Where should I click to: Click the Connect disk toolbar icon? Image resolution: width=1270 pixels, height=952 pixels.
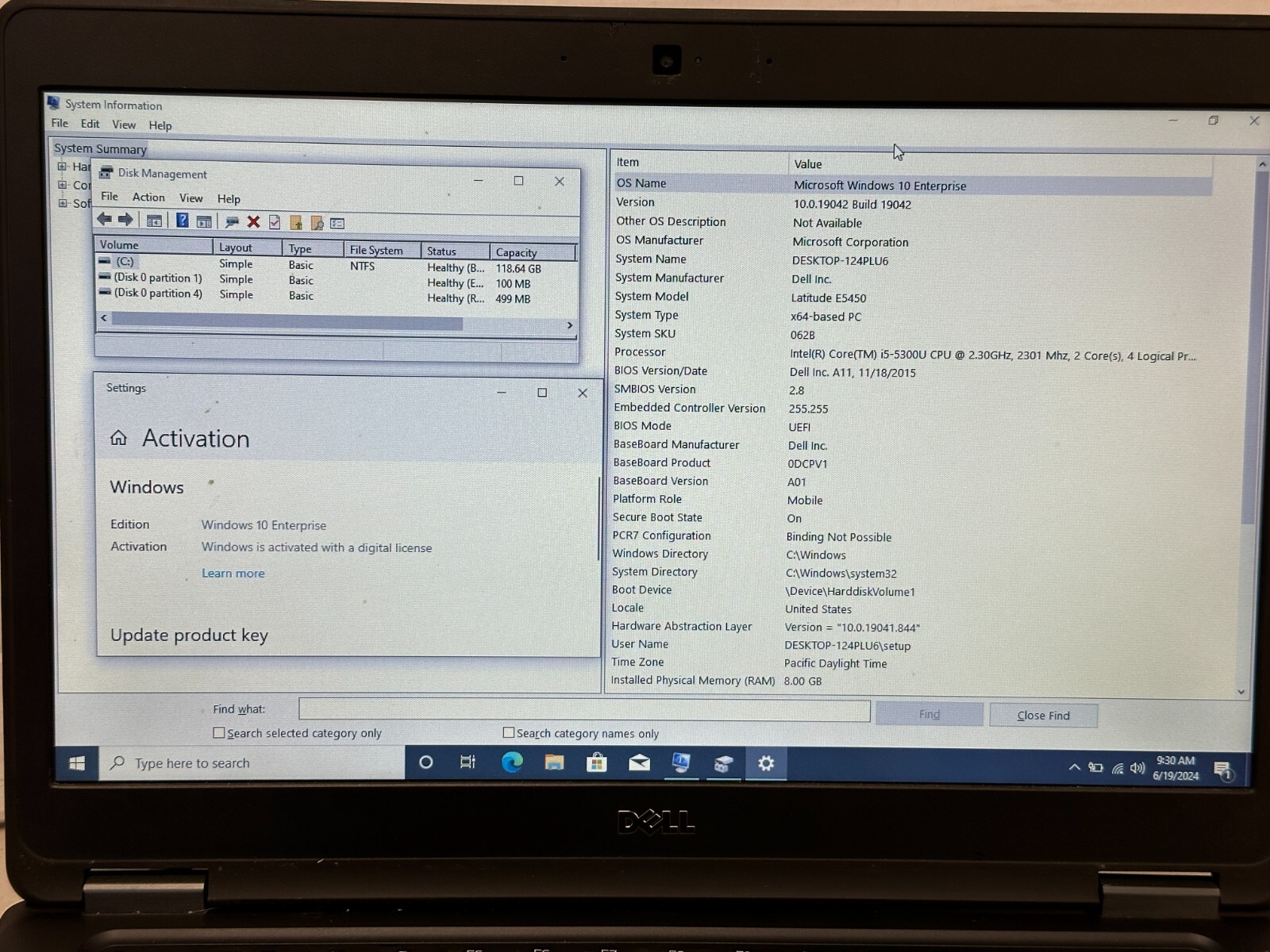232,222
